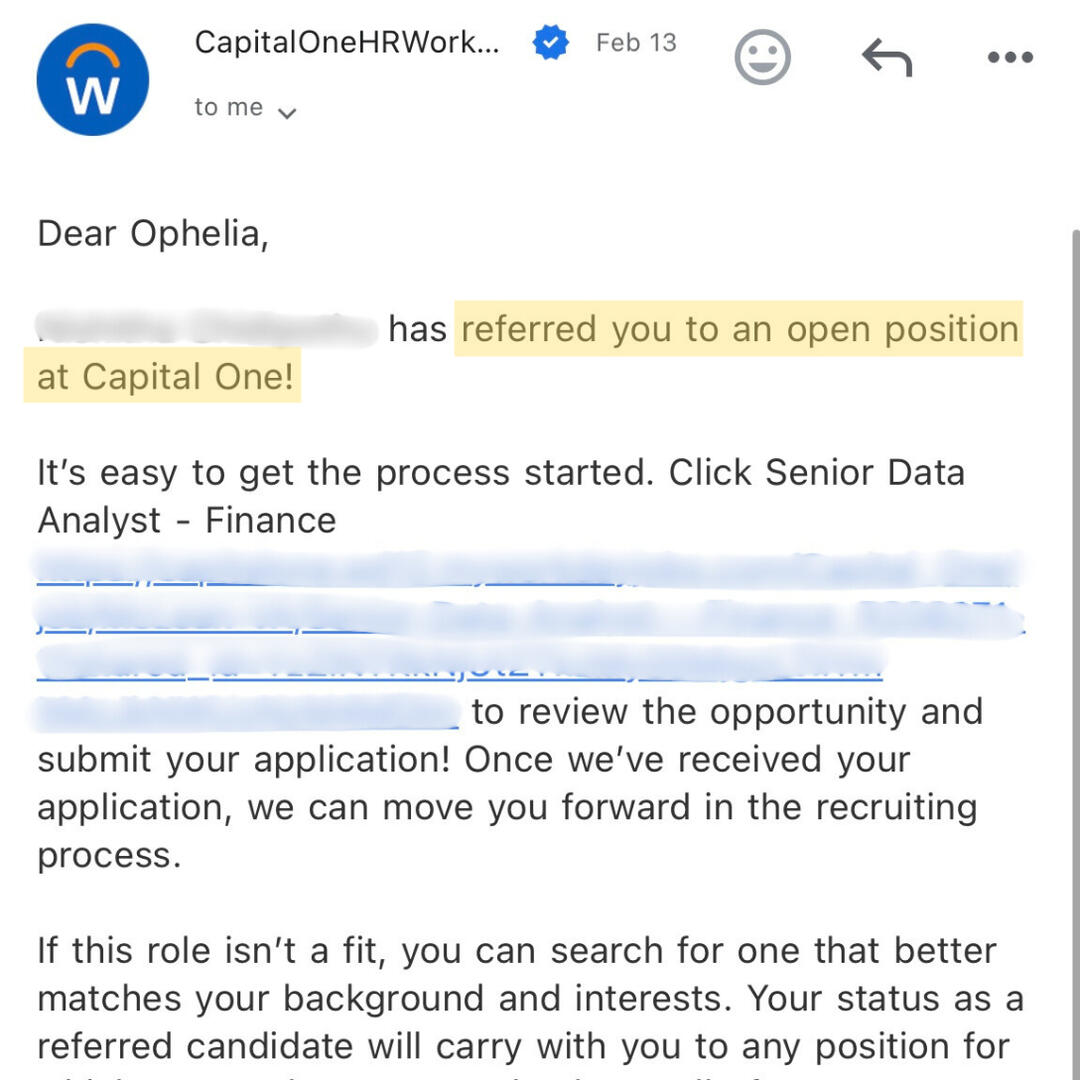The height and width of the screenshot is (1080, 1080).
Task: Tap the blue verified sender badge
Action: [x=550, y=43]
